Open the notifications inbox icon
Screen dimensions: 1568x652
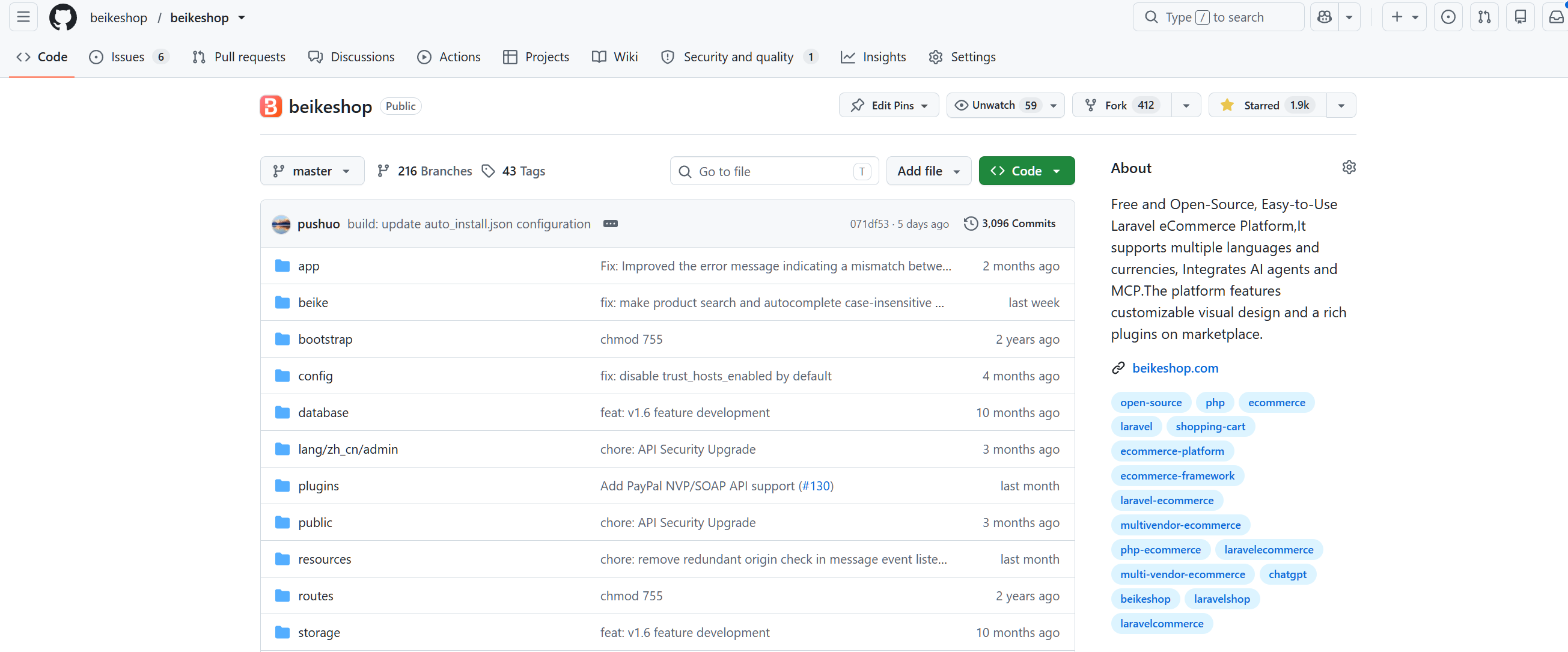(1556, 17)
